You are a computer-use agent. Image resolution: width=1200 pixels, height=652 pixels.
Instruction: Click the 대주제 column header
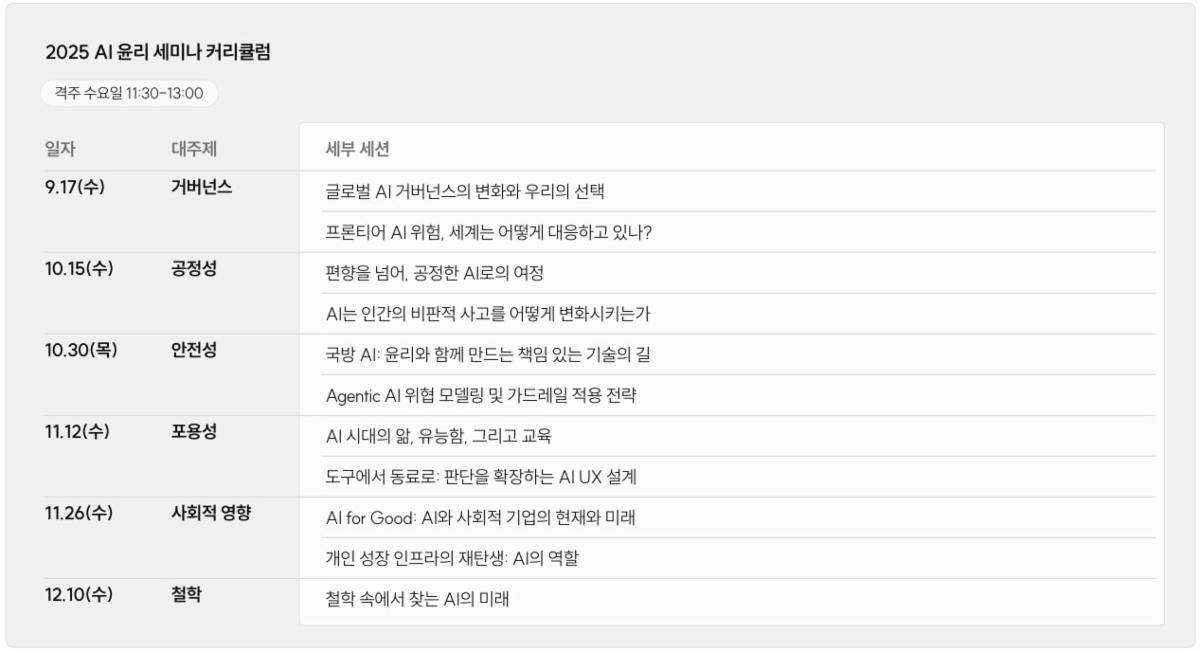pyautogui.click(x=194, y=150)
